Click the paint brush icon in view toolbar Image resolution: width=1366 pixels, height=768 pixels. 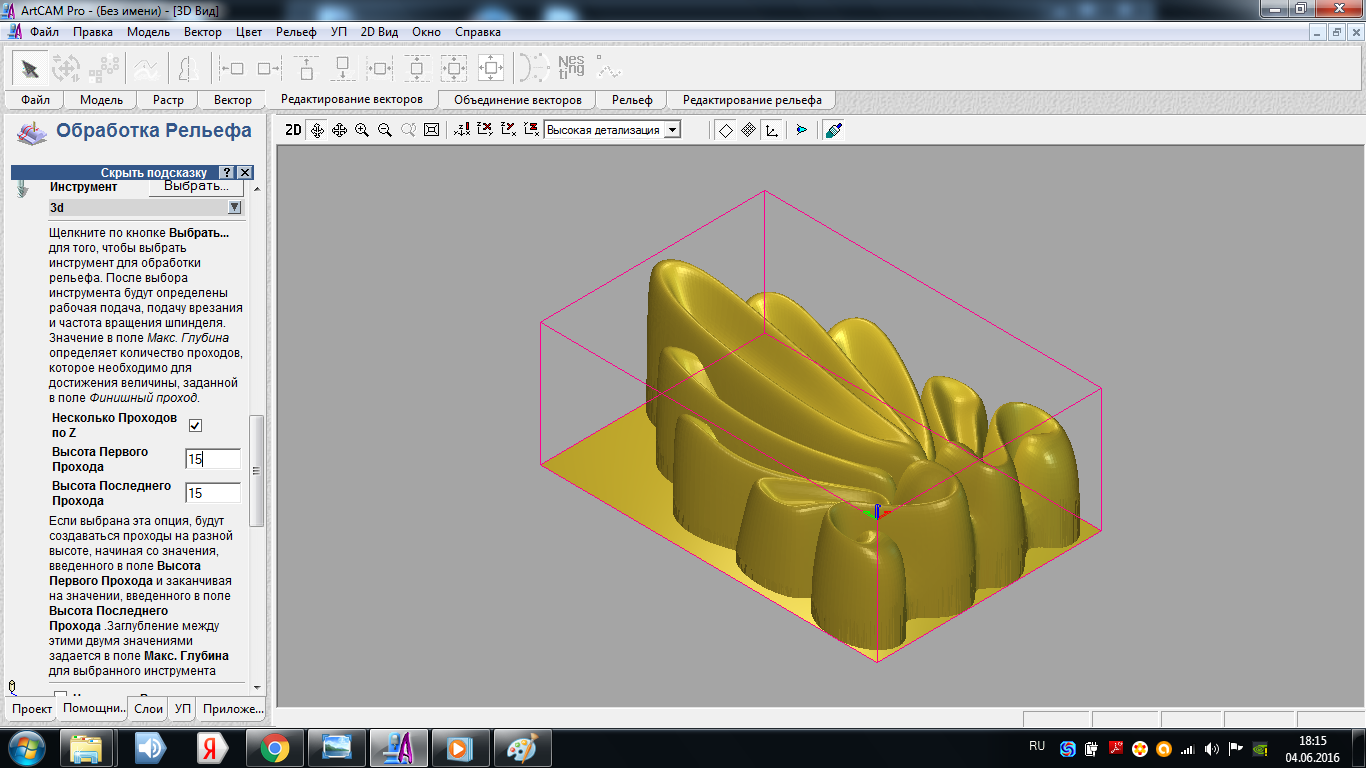click(x=834, y=130)
